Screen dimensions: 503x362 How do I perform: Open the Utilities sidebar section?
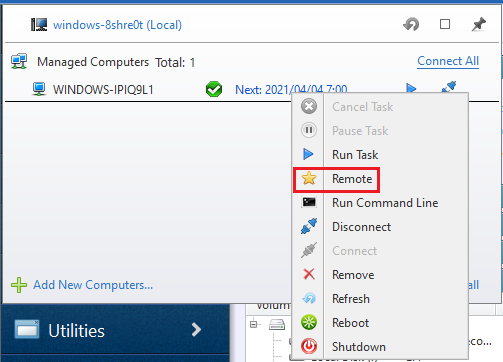[x=115, y=330]
